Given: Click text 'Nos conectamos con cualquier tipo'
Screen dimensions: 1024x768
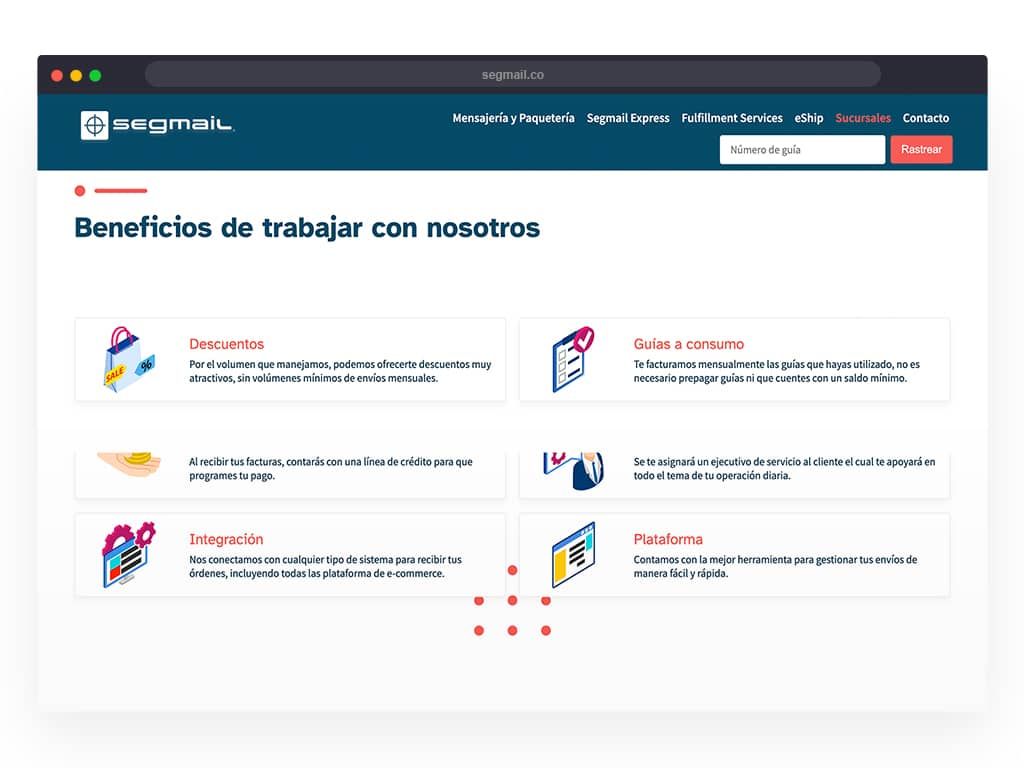Looking at the screenshot, I should click(266, 560).
